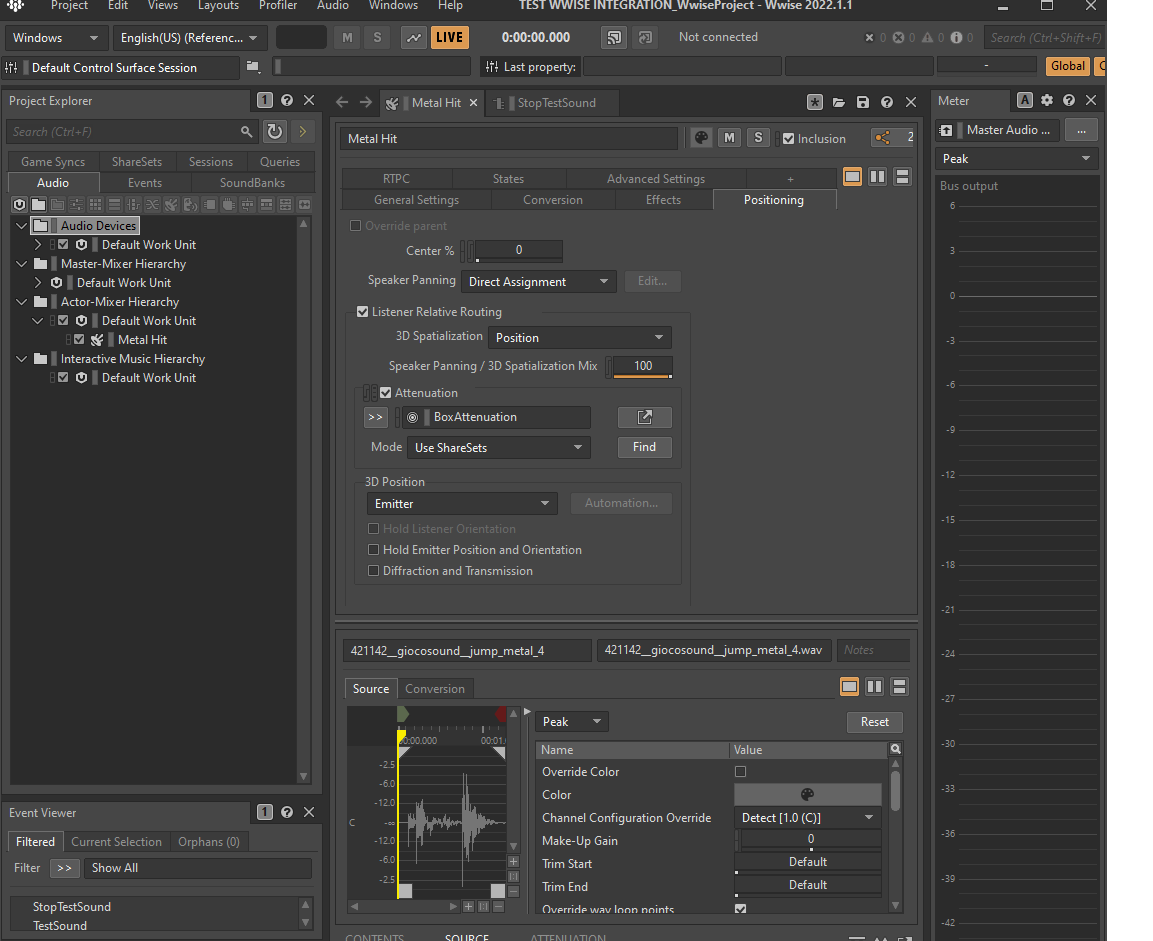Toggle the Inclusion checkbox
This screenshot has width=1153, height=941.
click(788, 138)
